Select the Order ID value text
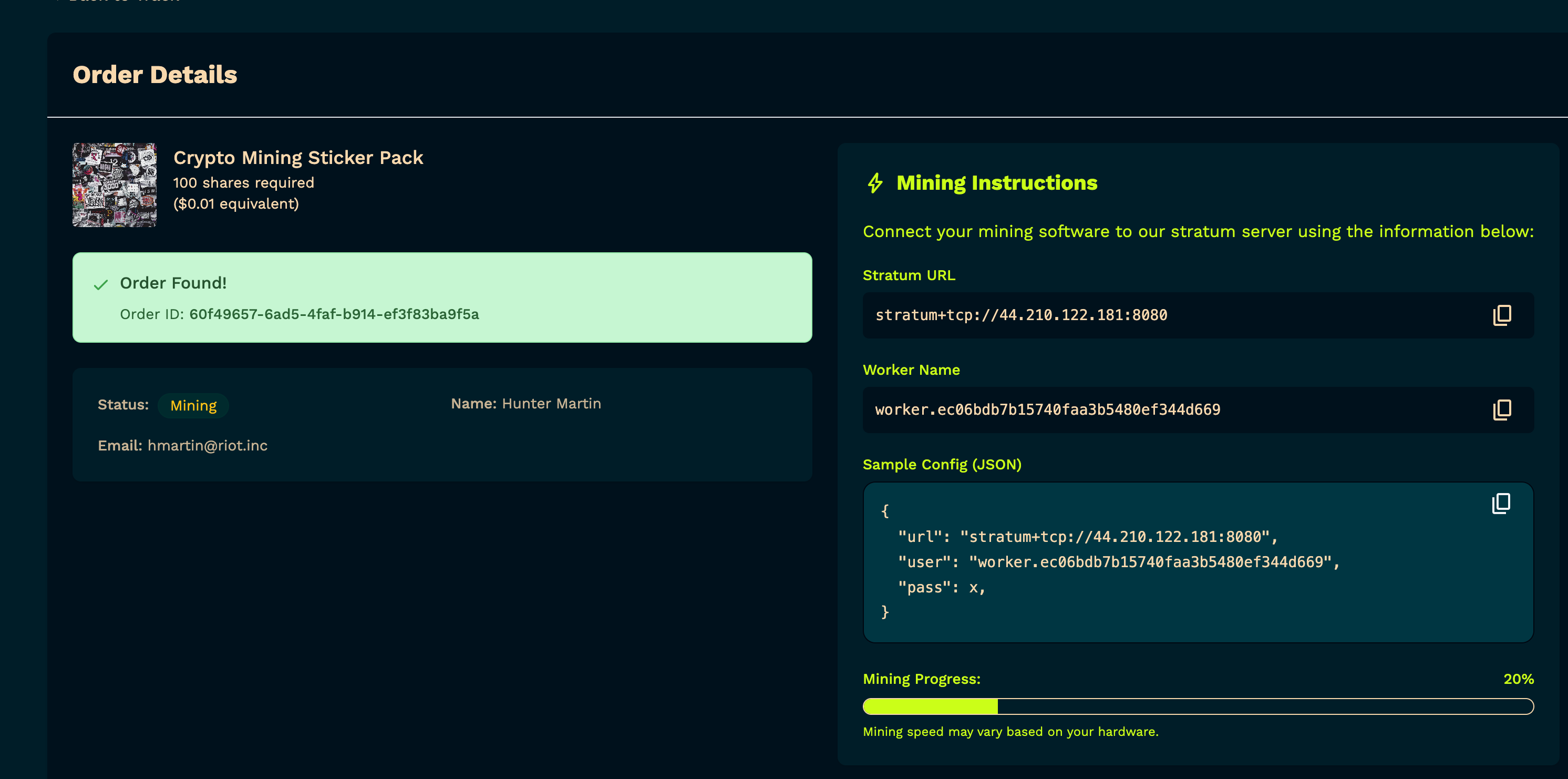 [334, 314]
